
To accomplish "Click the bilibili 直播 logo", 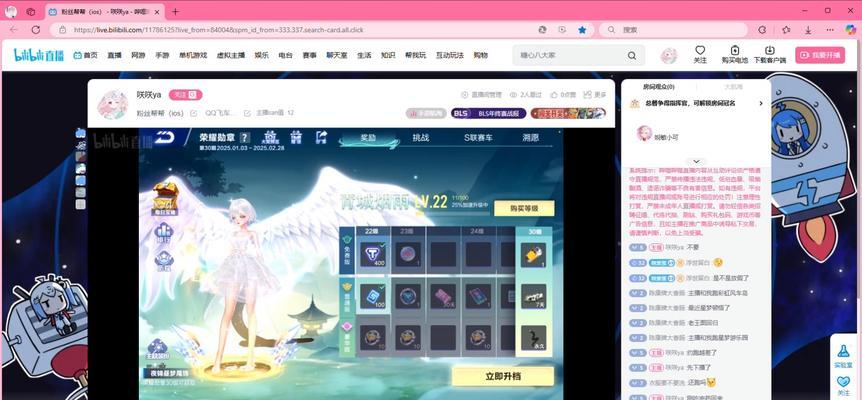I will (40, 55).
